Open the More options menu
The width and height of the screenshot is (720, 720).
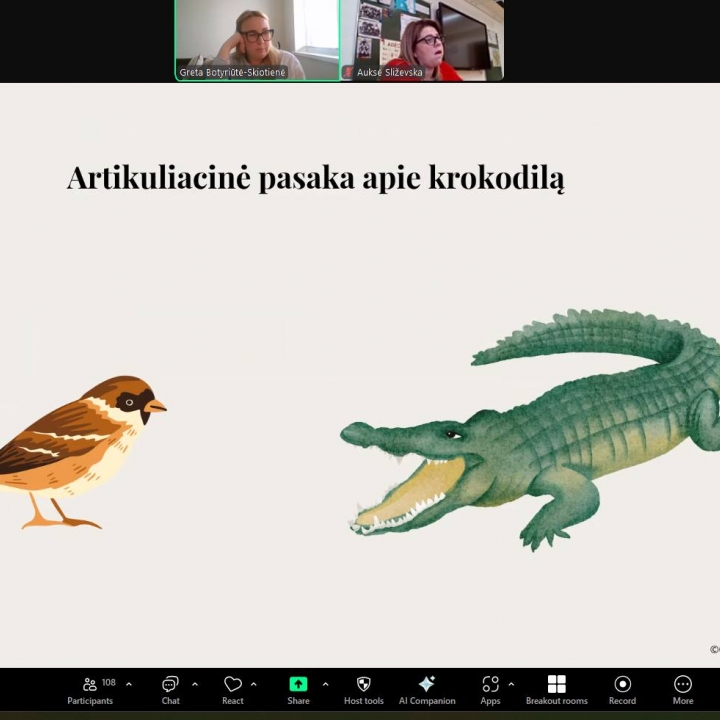click(x=683, y=690)
